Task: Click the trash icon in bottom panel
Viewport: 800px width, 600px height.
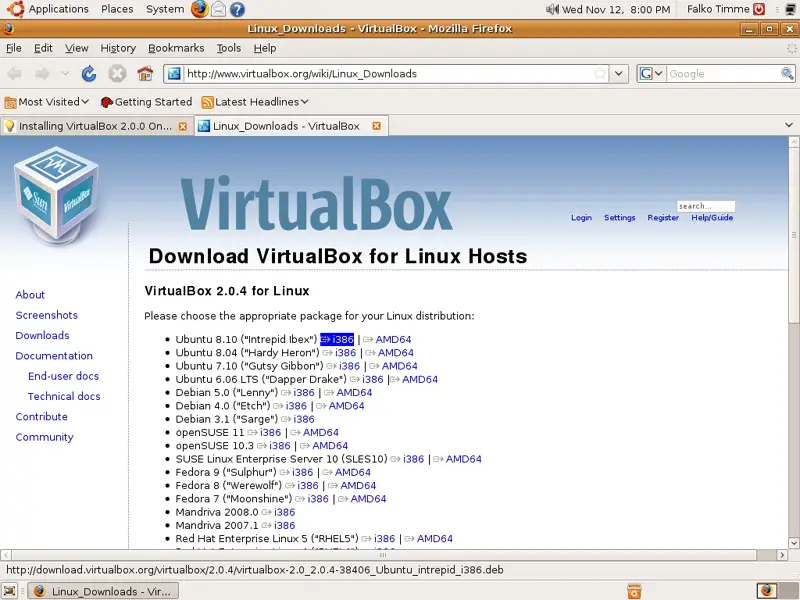Action: [x=634, y=591]
